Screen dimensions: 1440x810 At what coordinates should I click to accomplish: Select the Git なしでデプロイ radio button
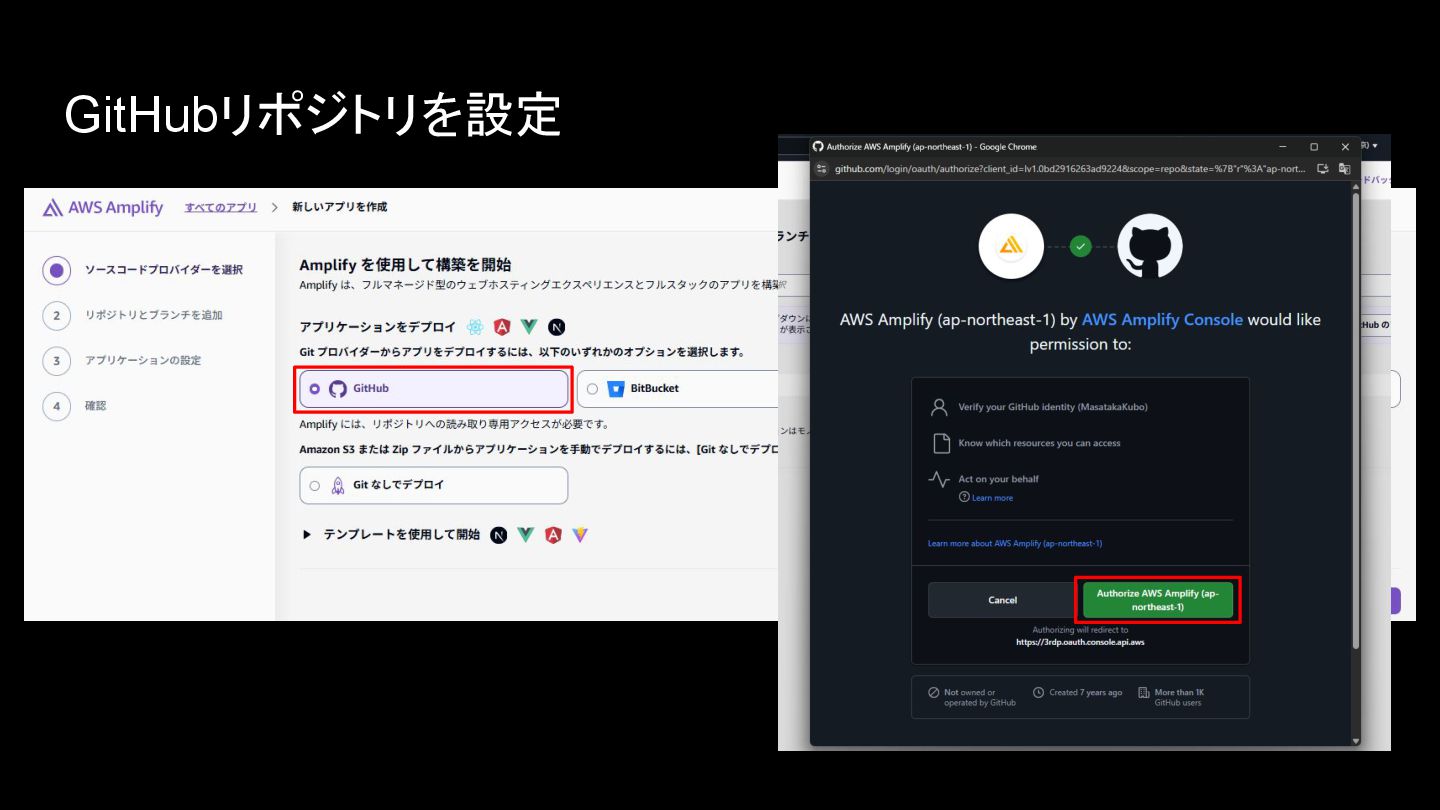(315, 485)
